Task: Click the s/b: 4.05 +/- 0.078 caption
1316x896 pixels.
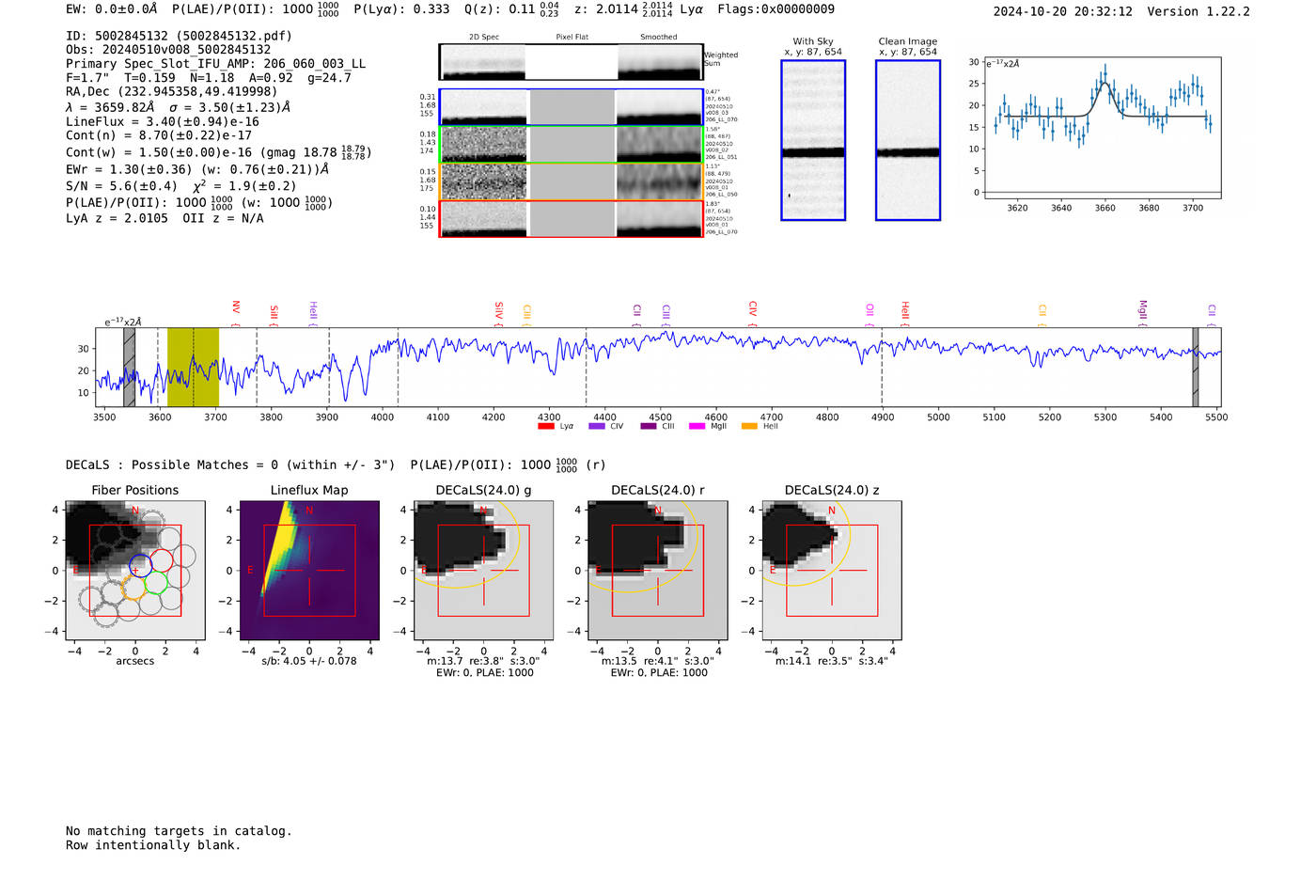Action: (x=309, y=661)
